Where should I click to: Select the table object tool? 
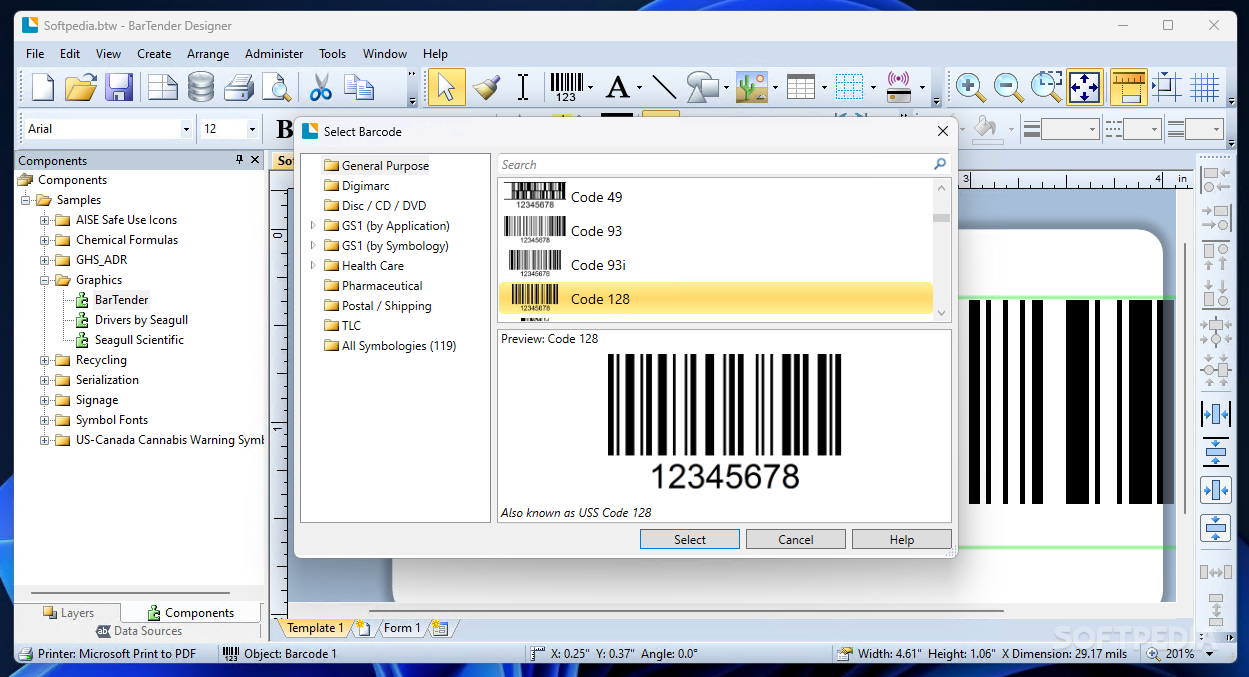pyautogui.click(x=801, y=88)
